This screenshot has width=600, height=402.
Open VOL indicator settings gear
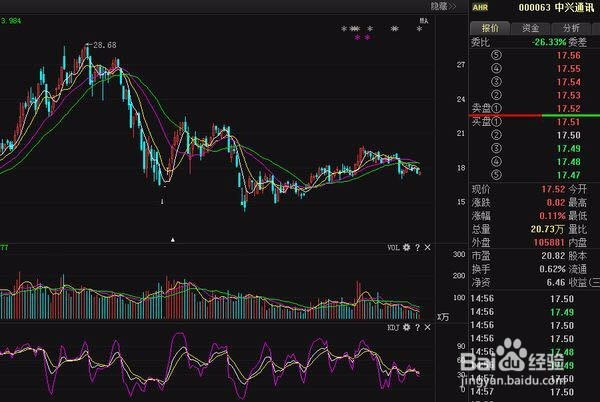coord(406,247)
